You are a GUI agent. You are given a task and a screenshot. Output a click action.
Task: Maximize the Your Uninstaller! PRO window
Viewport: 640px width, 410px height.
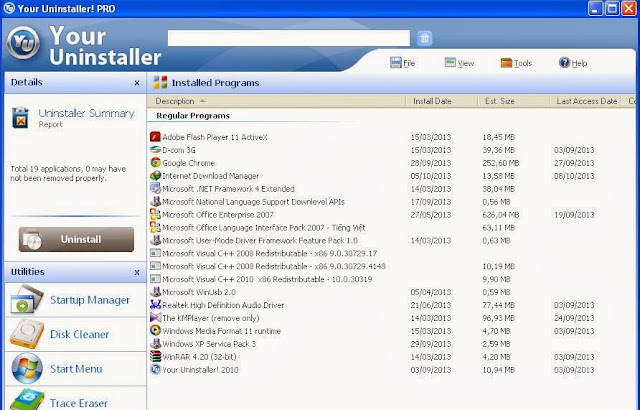612,8
